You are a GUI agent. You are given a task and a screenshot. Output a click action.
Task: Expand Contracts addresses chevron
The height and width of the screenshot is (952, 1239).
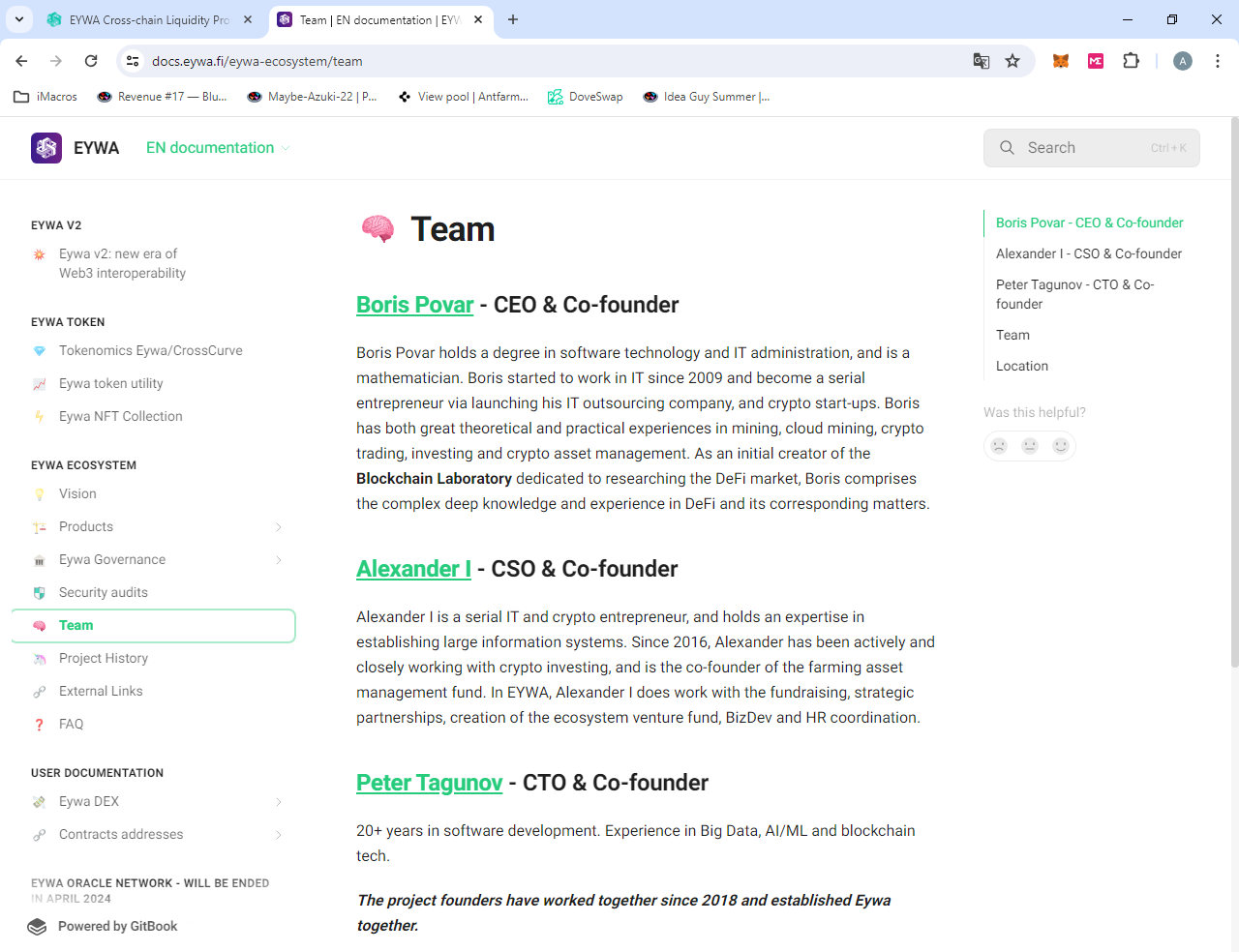coord(279,835)
